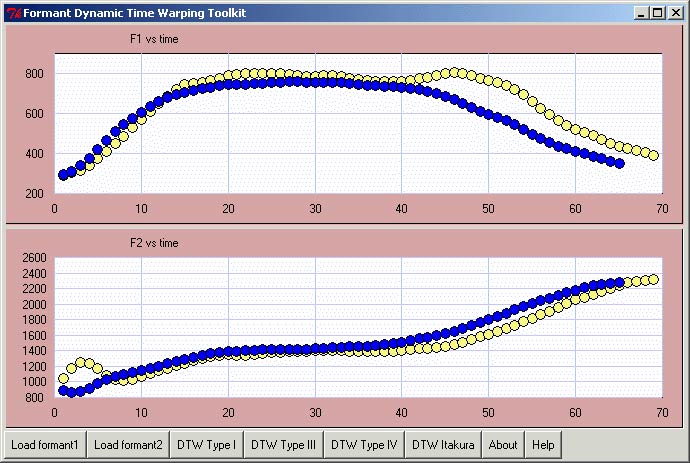Select leftmost blue point in F1 plot
The height and width of the screenshot is (463, 690).
(63, 174)
